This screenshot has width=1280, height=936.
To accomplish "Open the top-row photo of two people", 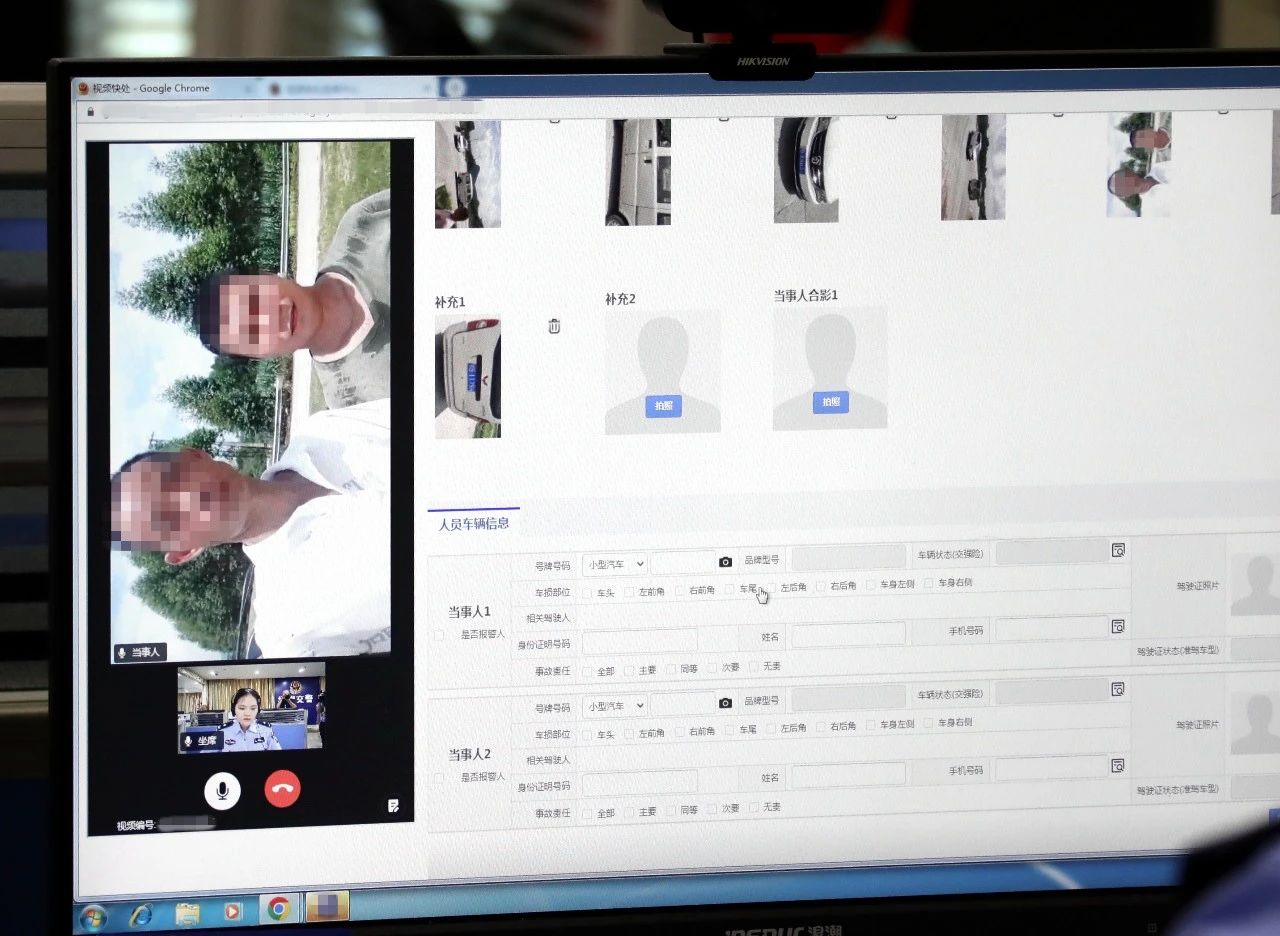I will 1139,164.
